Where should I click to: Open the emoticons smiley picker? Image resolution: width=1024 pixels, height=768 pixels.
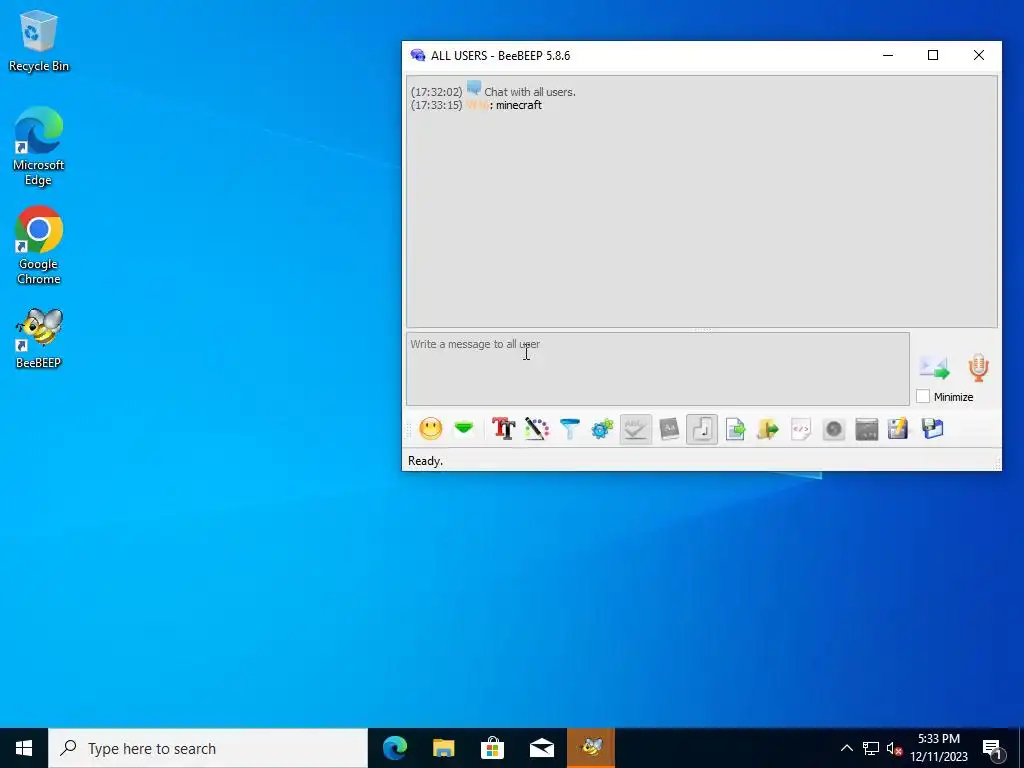[430, 429]
